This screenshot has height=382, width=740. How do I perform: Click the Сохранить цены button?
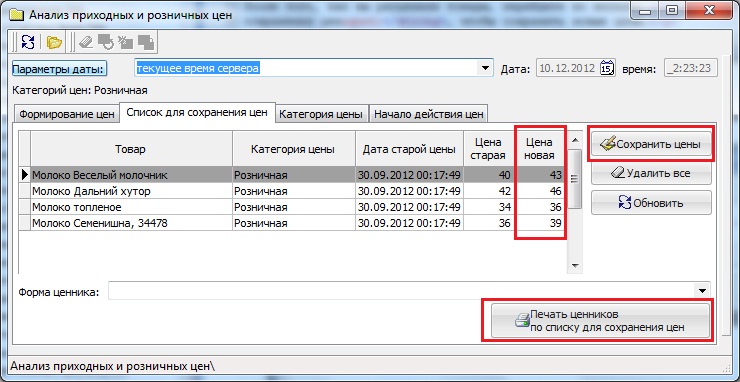pyautogui.click(x=651, y=144)
